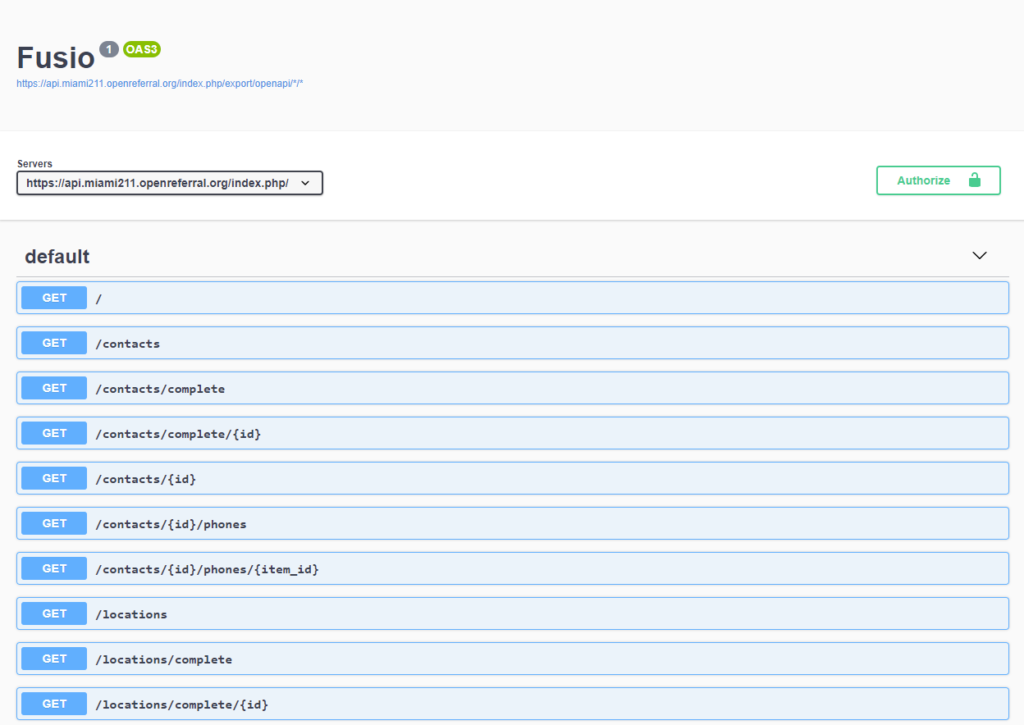Open the openapi export URL link
Screen dimensions: 1024x725
[x=160, y=84]
